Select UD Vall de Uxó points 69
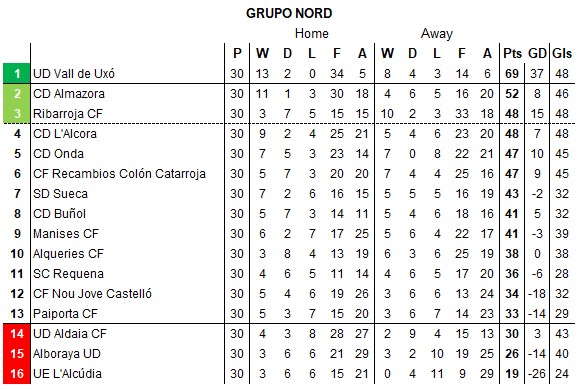579x390 pixels. point(512,73)
